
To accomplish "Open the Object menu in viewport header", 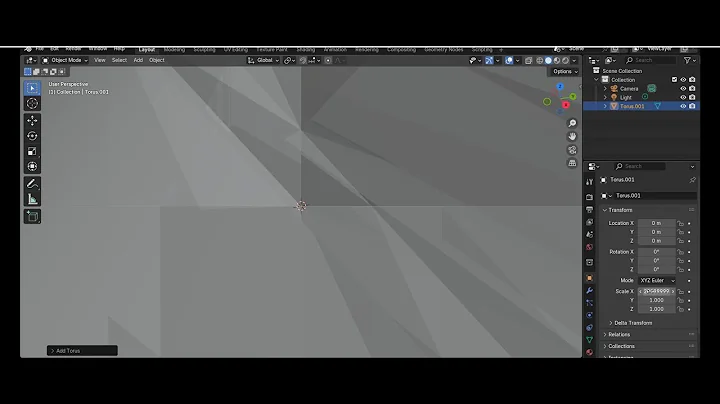I will coord(157,60).
